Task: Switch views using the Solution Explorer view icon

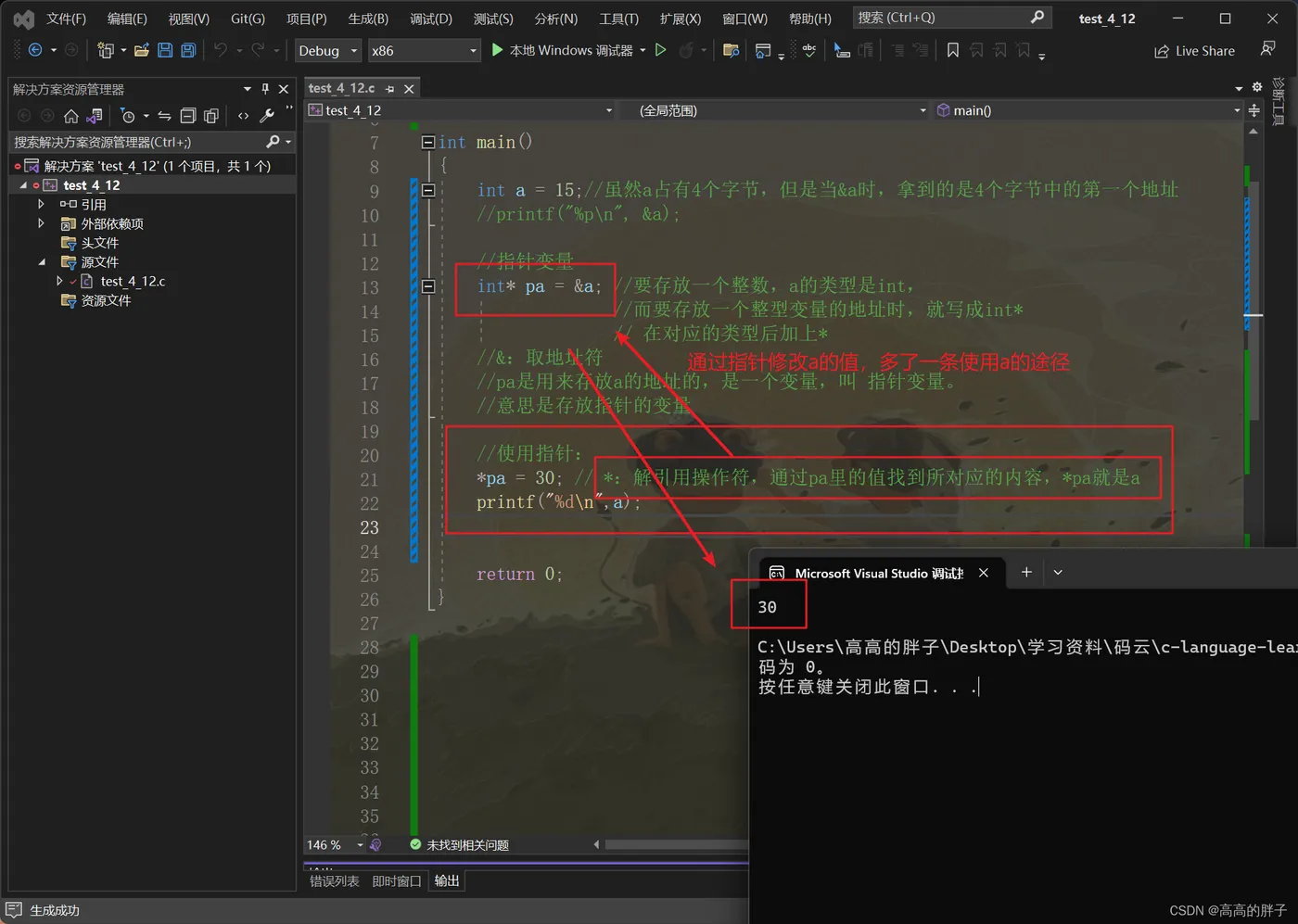Action: tap(95, 116)
